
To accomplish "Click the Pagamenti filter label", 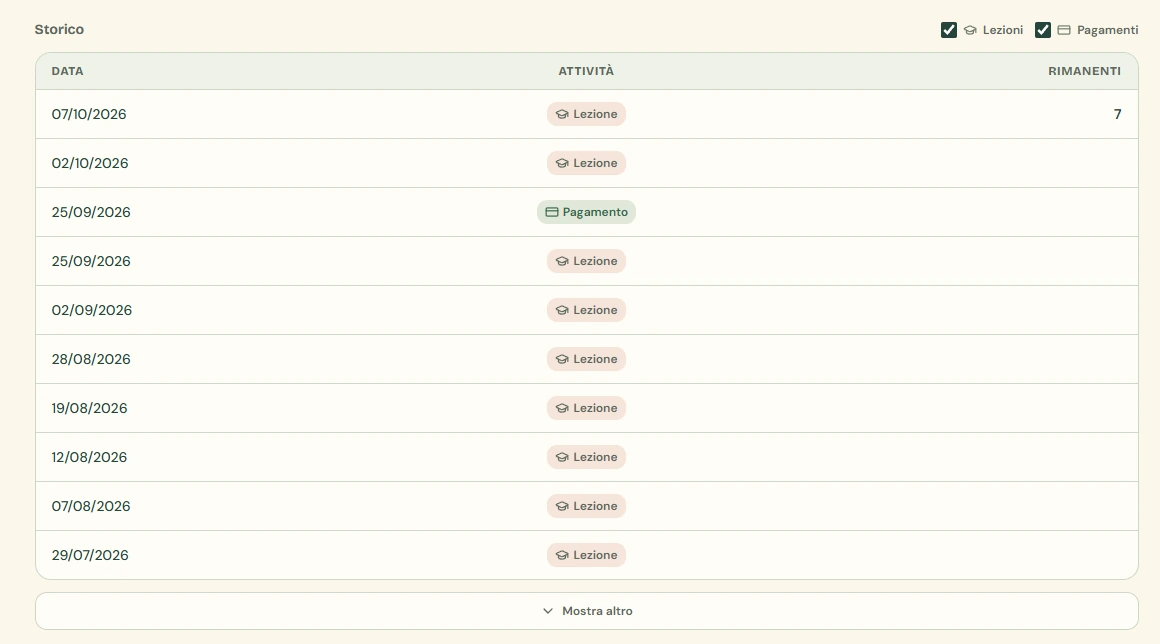I will pyautogui.click(x=1107, y=30).
